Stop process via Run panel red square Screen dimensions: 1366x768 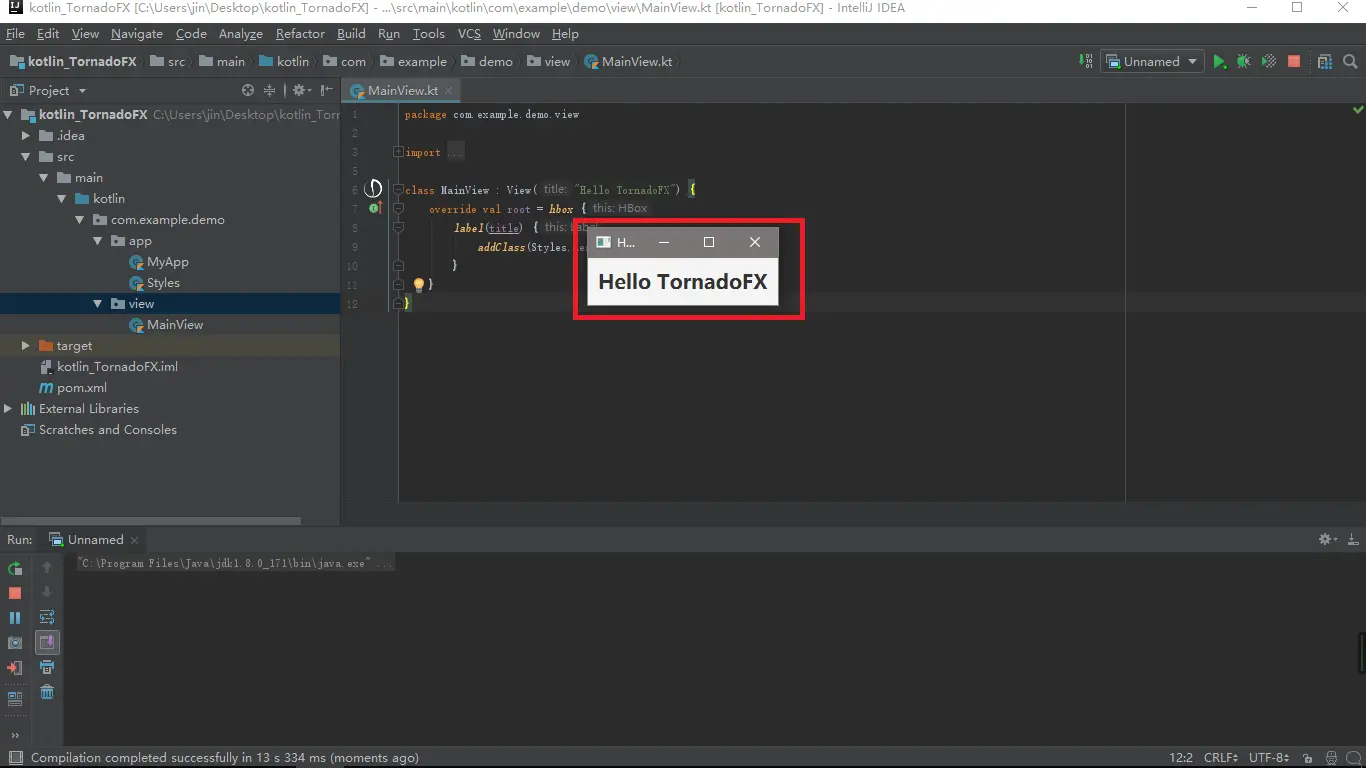(x=15, y=593)
